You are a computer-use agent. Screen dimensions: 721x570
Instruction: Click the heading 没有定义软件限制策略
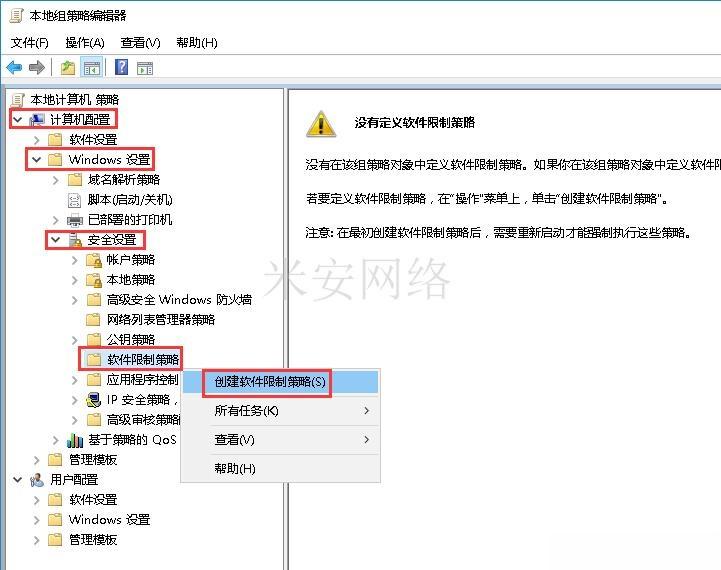(414, 122)
